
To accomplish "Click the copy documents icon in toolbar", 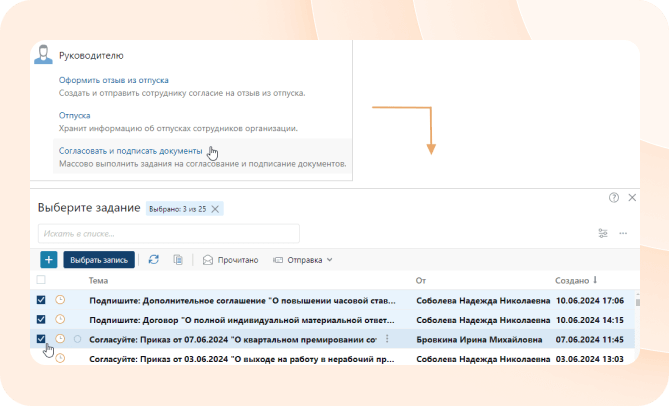I will pyautogui.click(x=178, y=260).
